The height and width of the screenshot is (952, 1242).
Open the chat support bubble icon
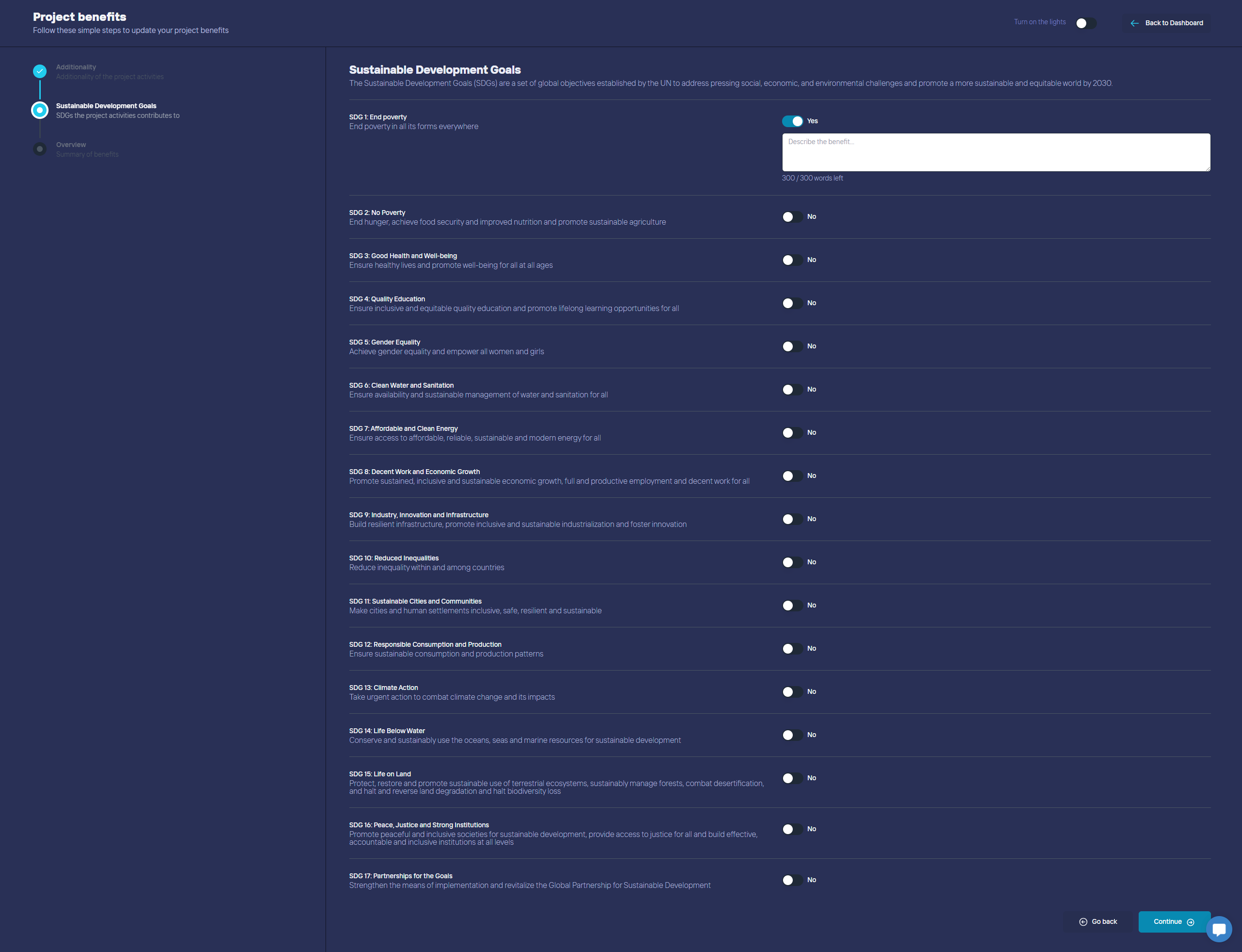point(1219,929)
